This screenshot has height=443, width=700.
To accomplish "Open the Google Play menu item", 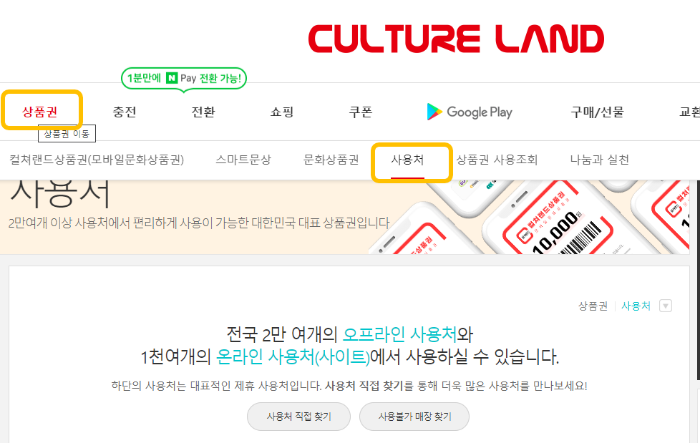I will [x=469, y=112].
